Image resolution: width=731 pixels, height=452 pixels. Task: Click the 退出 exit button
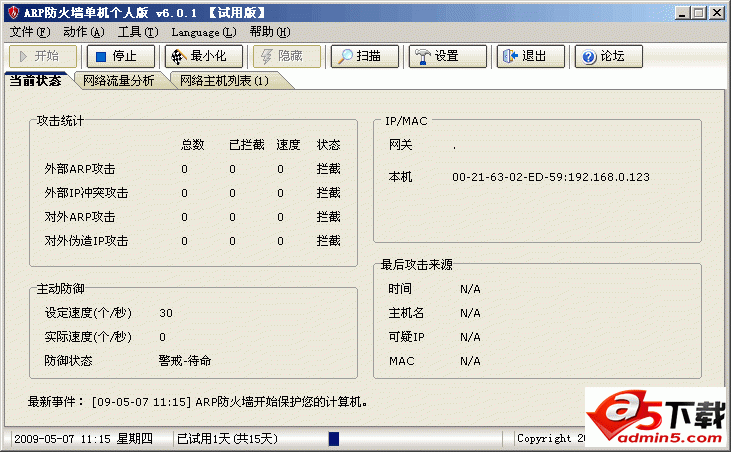pyautogui.click(x=531, y=56)
